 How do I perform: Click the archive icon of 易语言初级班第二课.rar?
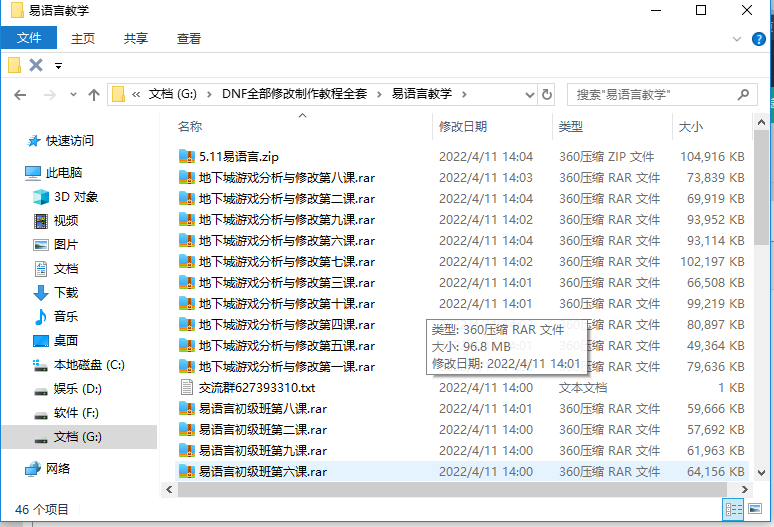187,429
